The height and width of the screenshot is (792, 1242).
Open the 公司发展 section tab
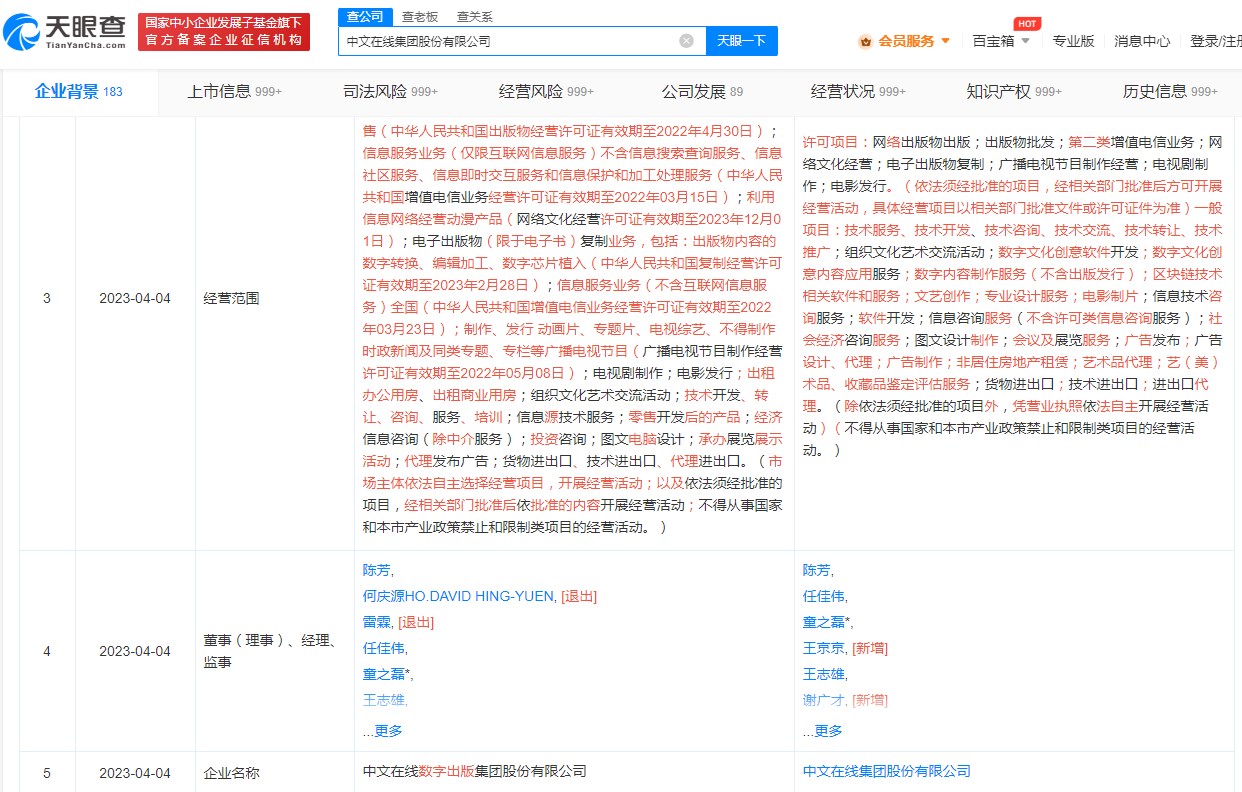pos(702,92)
